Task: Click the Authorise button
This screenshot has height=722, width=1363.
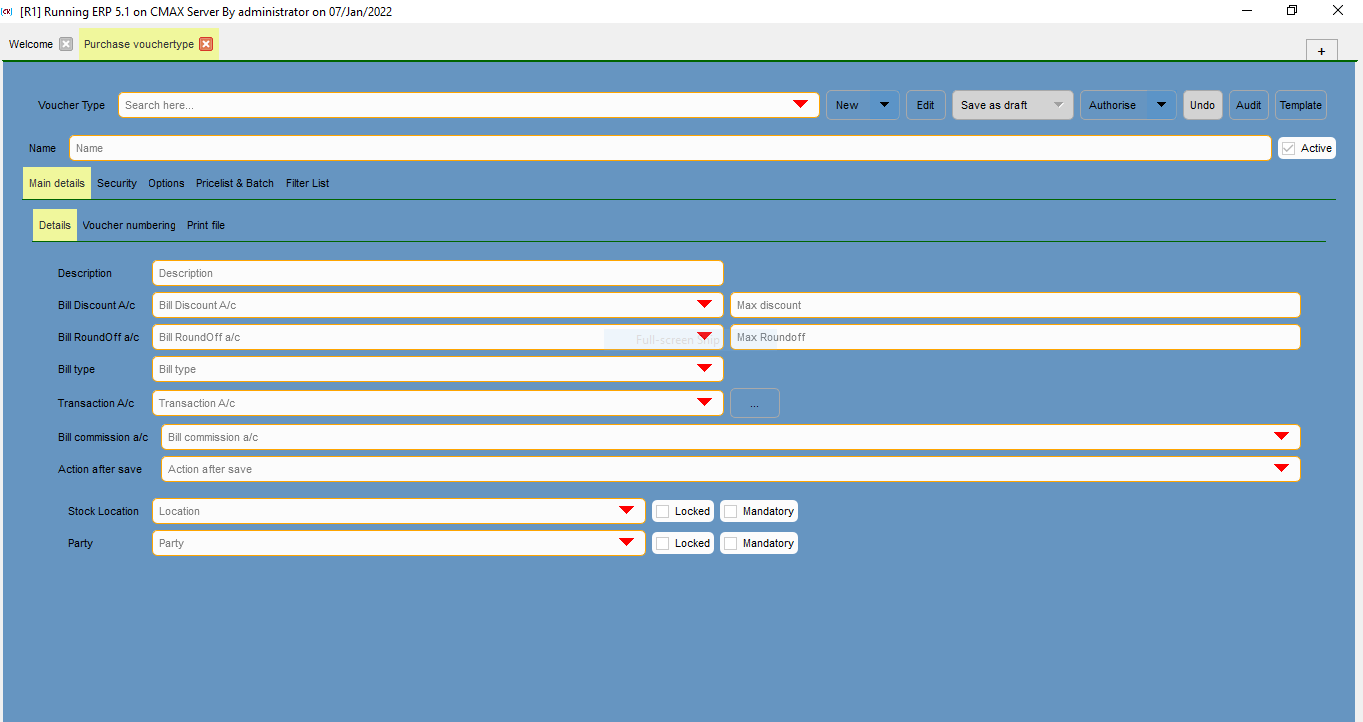Action: click(1112, 105)
